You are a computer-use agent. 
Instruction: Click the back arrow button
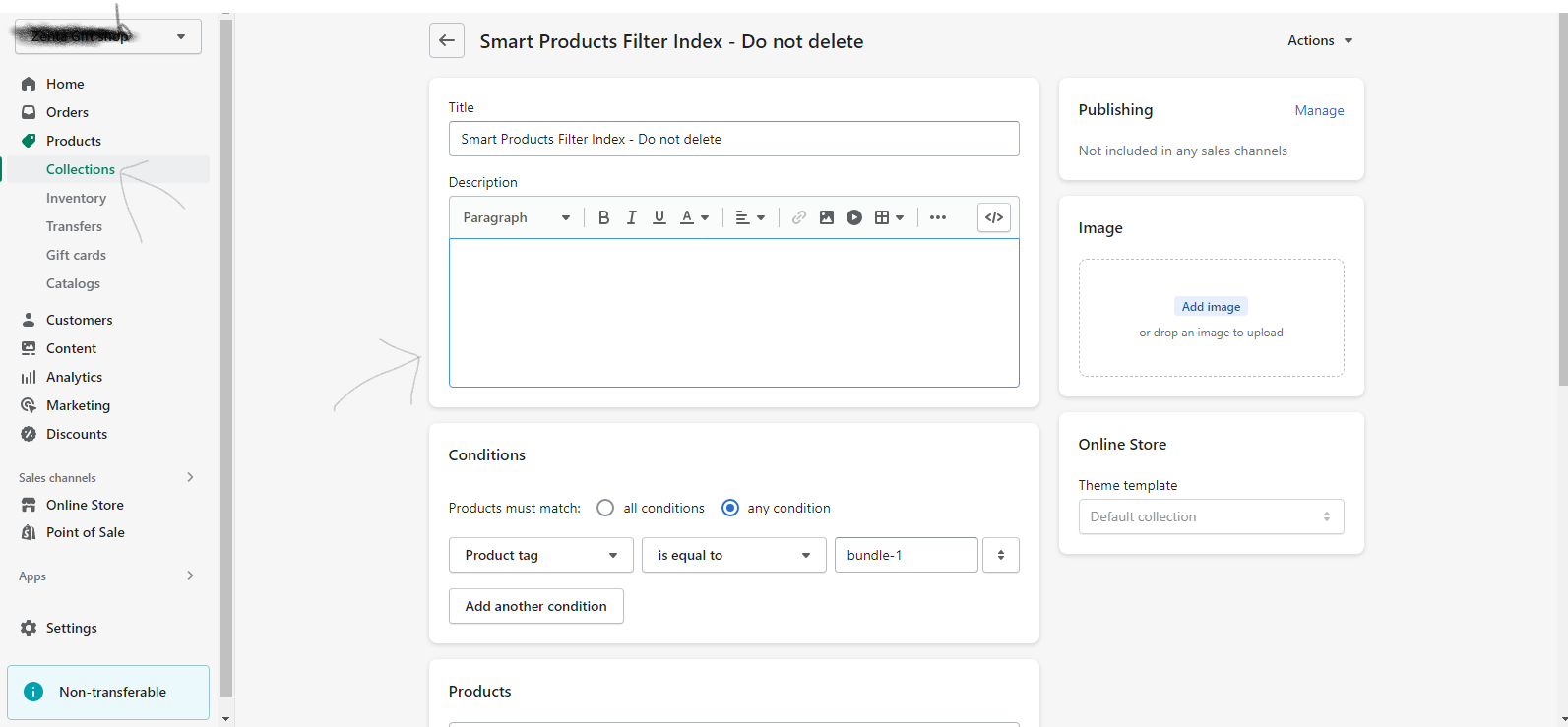point(447,40)
